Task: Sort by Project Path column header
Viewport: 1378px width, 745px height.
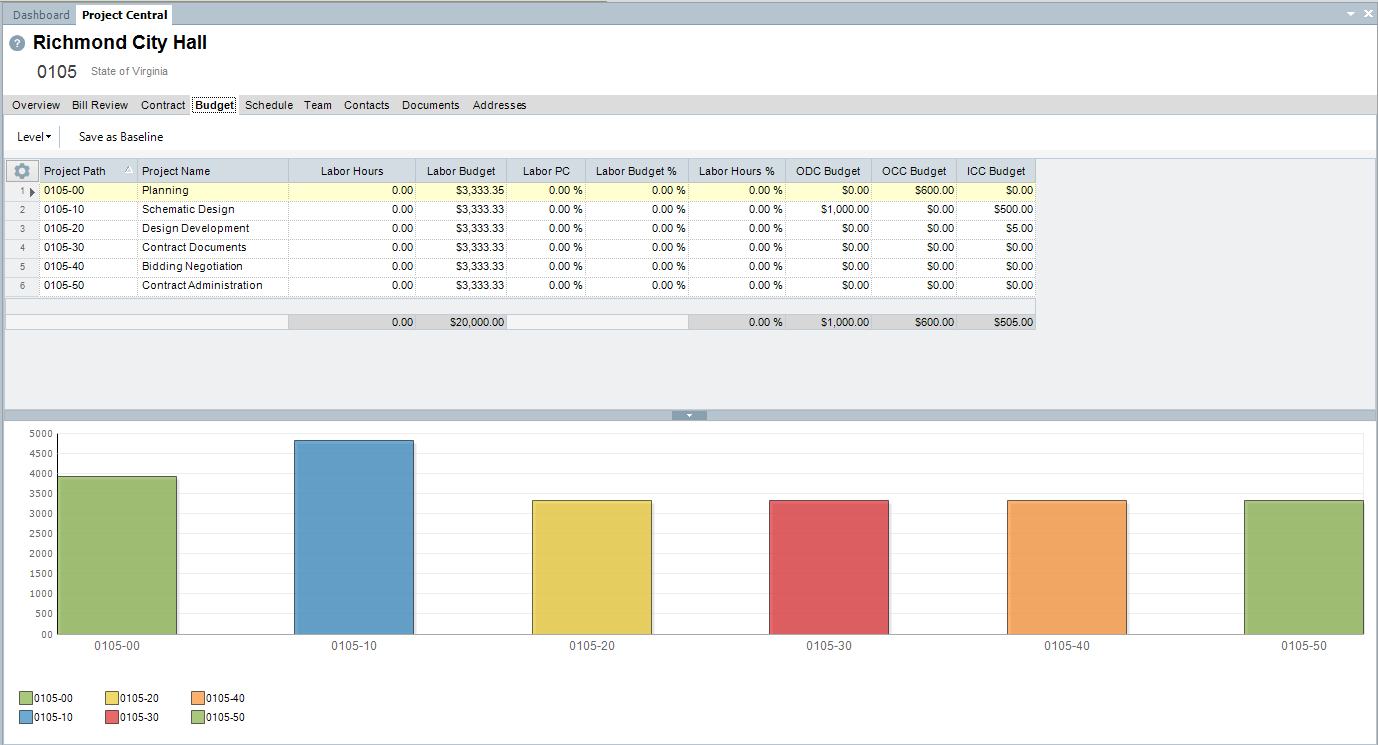Action: tap(88, 171)
